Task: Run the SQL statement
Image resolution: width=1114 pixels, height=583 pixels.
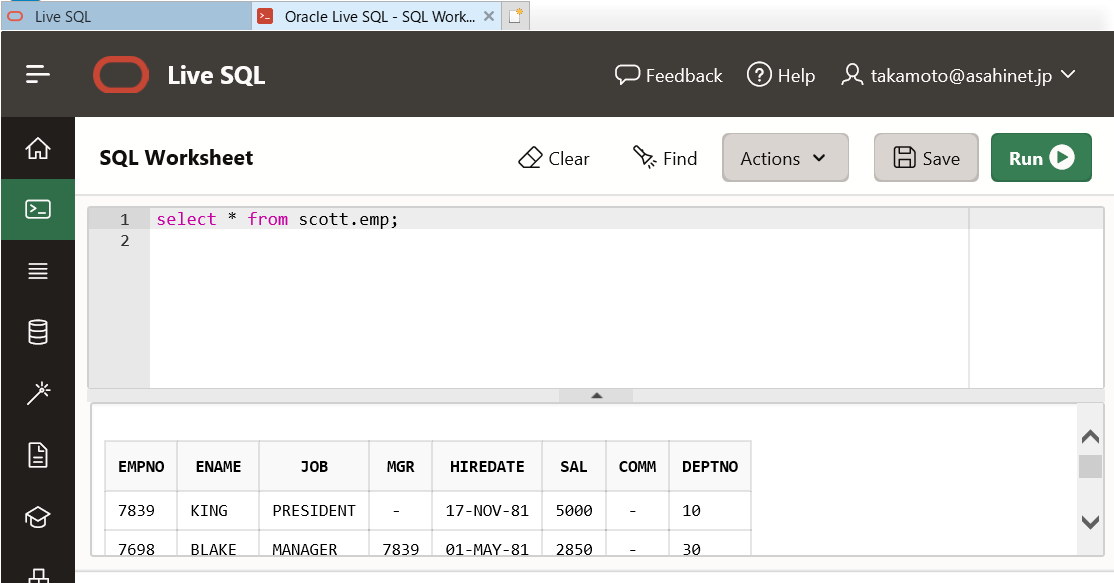Action: tap(1041, 158)
